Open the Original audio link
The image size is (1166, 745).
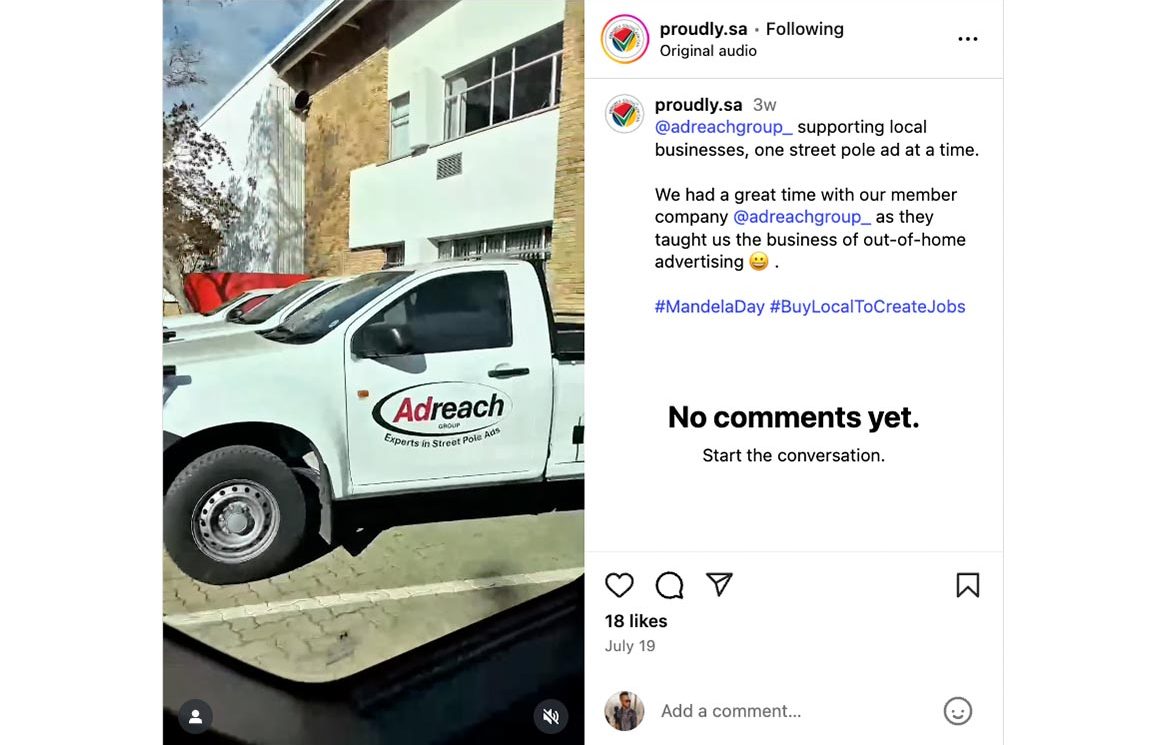(708, 51)
